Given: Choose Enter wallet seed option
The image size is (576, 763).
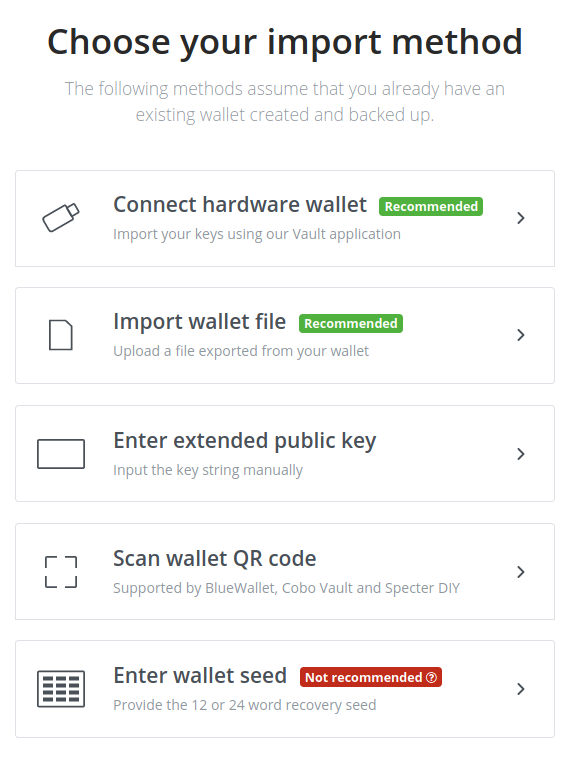Looking at the screenshot, I should tap(285, 689).
